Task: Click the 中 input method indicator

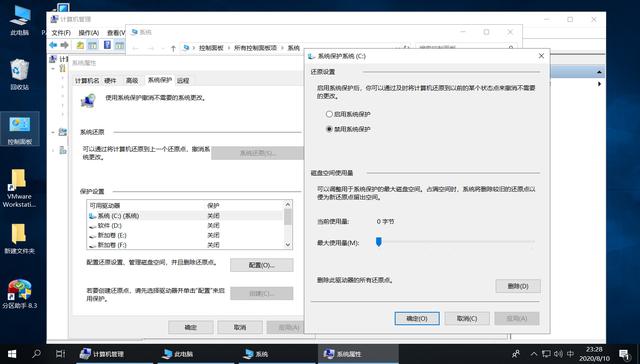Action: coord(570,354)
